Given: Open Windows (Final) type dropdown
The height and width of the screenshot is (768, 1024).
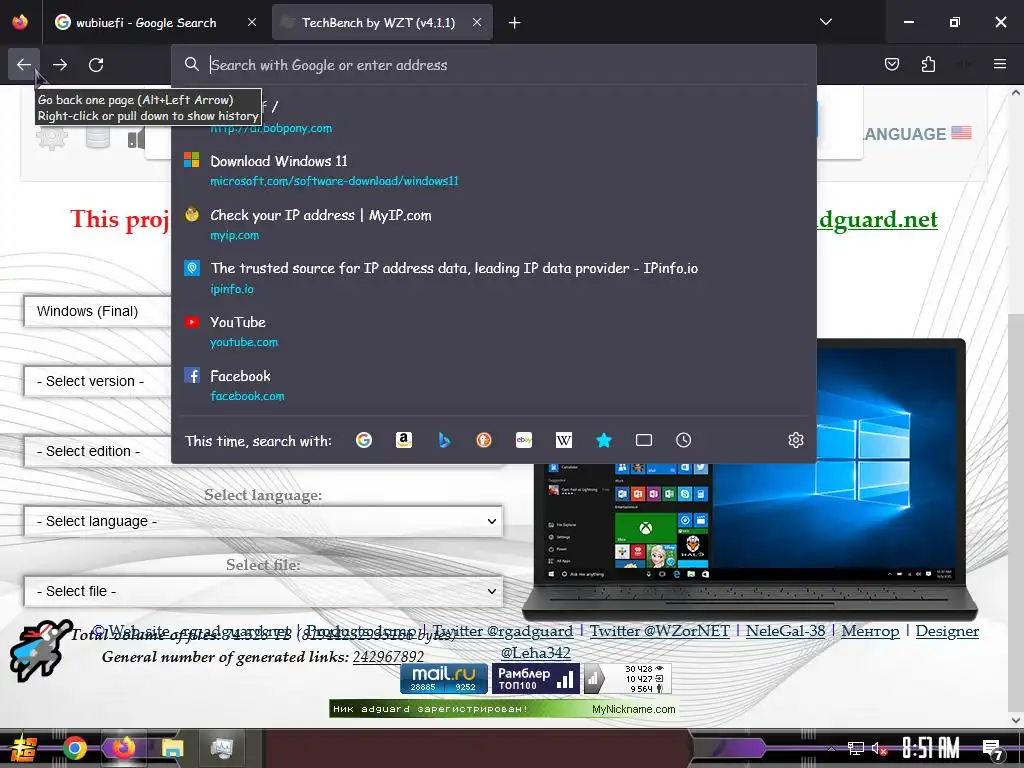Looking at the screenshot, I should tap(98, 311).
